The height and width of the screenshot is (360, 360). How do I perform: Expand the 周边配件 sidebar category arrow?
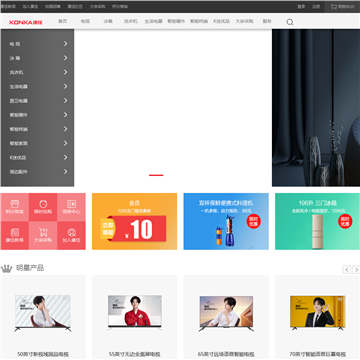pyautogui.click(x=66, y=172)
